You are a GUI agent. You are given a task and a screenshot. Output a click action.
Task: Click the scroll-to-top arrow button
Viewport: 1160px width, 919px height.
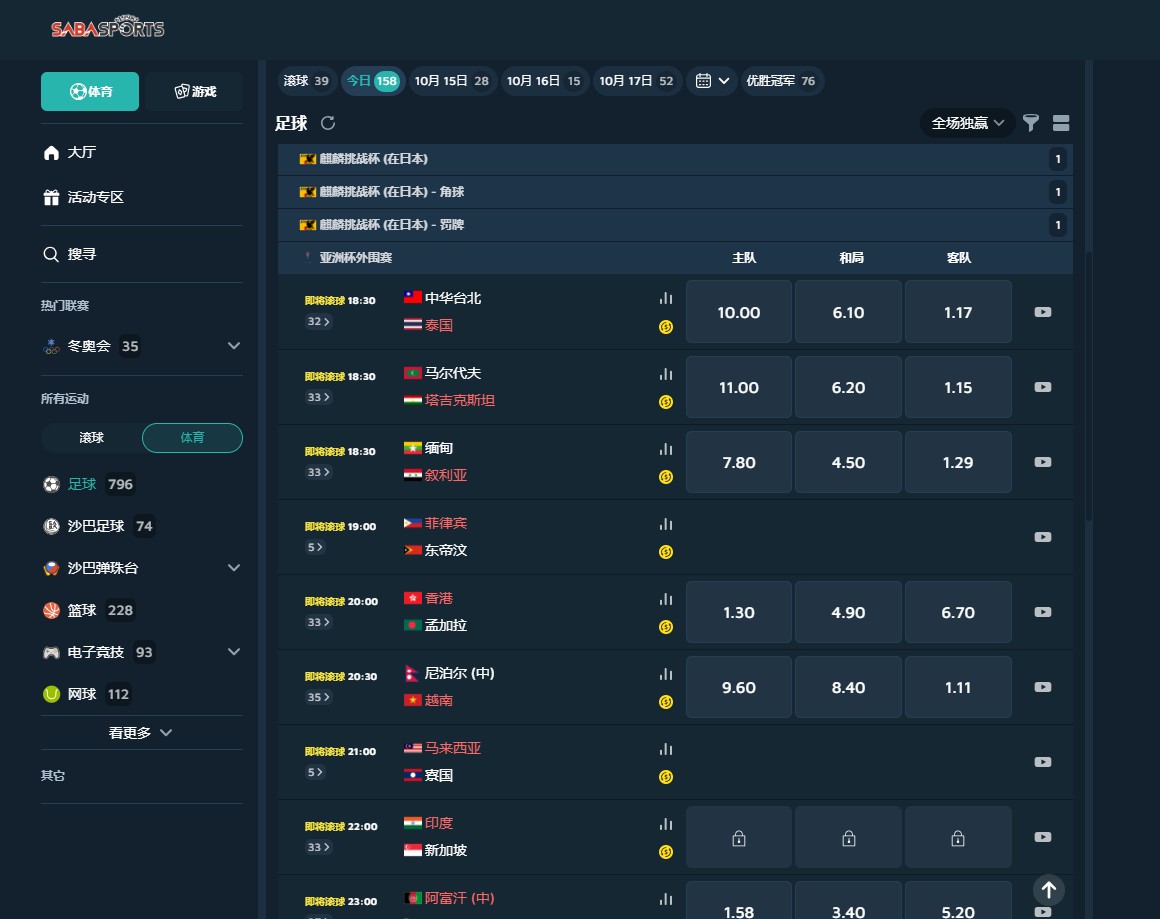tap(1048, 889)
